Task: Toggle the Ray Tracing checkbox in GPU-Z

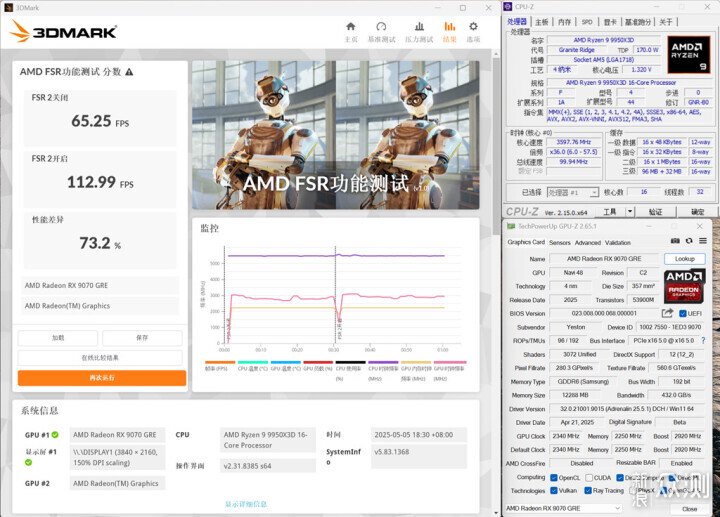Action: (588, 490)
